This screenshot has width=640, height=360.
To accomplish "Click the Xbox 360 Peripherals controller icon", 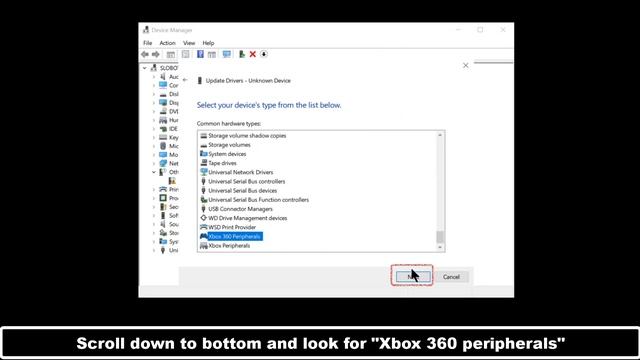I will [203, 236].
